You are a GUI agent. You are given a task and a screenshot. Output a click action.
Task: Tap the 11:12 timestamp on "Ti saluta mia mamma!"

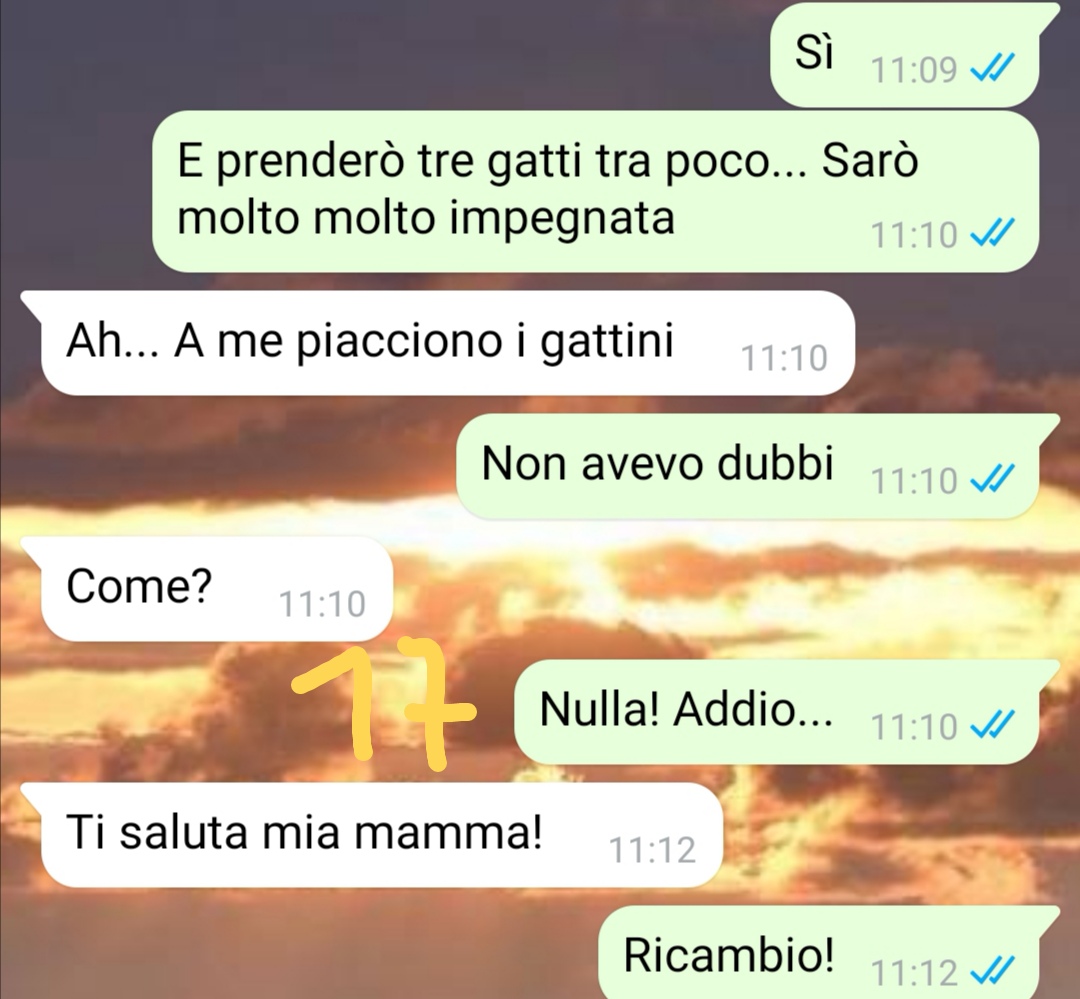coord(652,850)
